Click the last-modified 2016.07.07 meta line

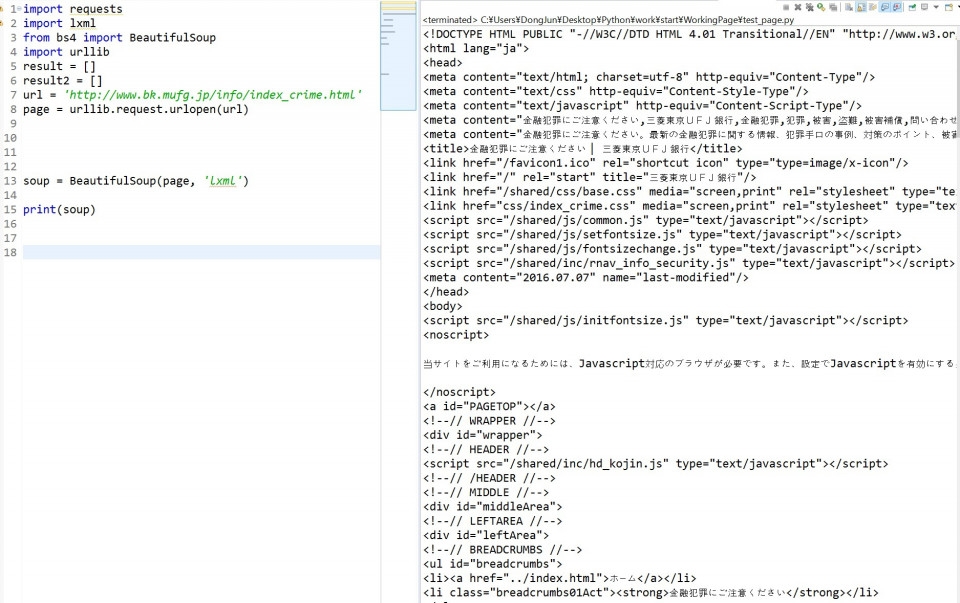586,278
